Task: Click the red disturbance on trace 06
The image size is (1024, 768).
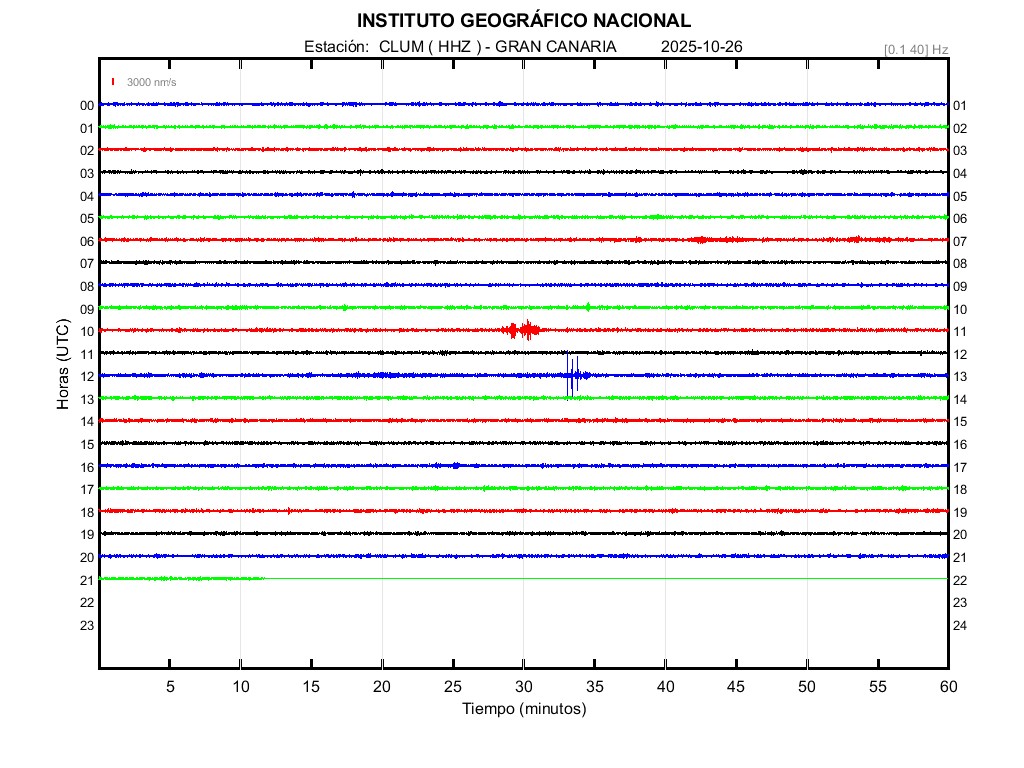Action: tap(704, 240)
